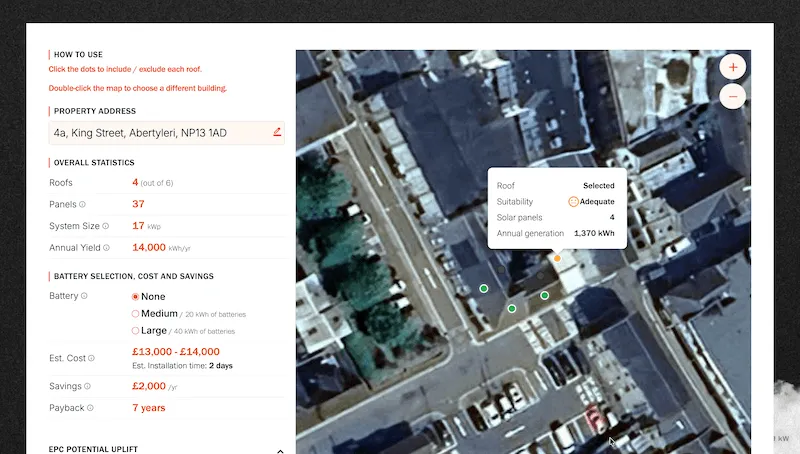Click the 'OVERALL STATISTICS' heading

(94, 163)
